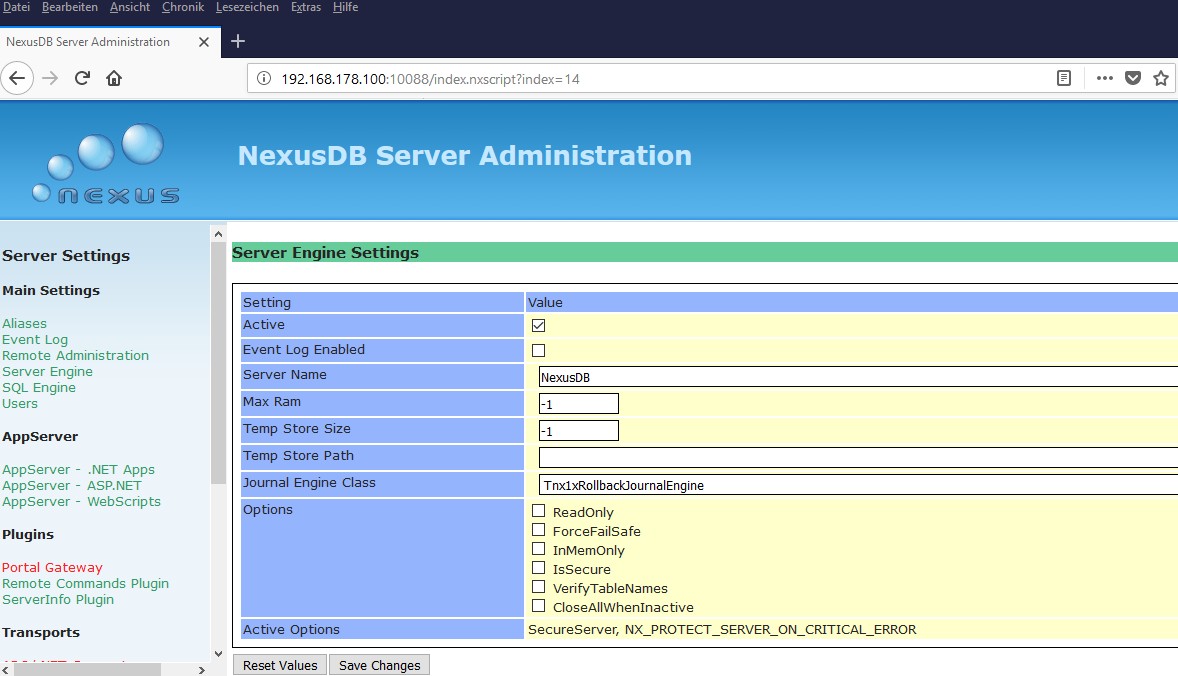Check the InMemOnly option
Screen dimensions: 1178x676
coord(538,549)
